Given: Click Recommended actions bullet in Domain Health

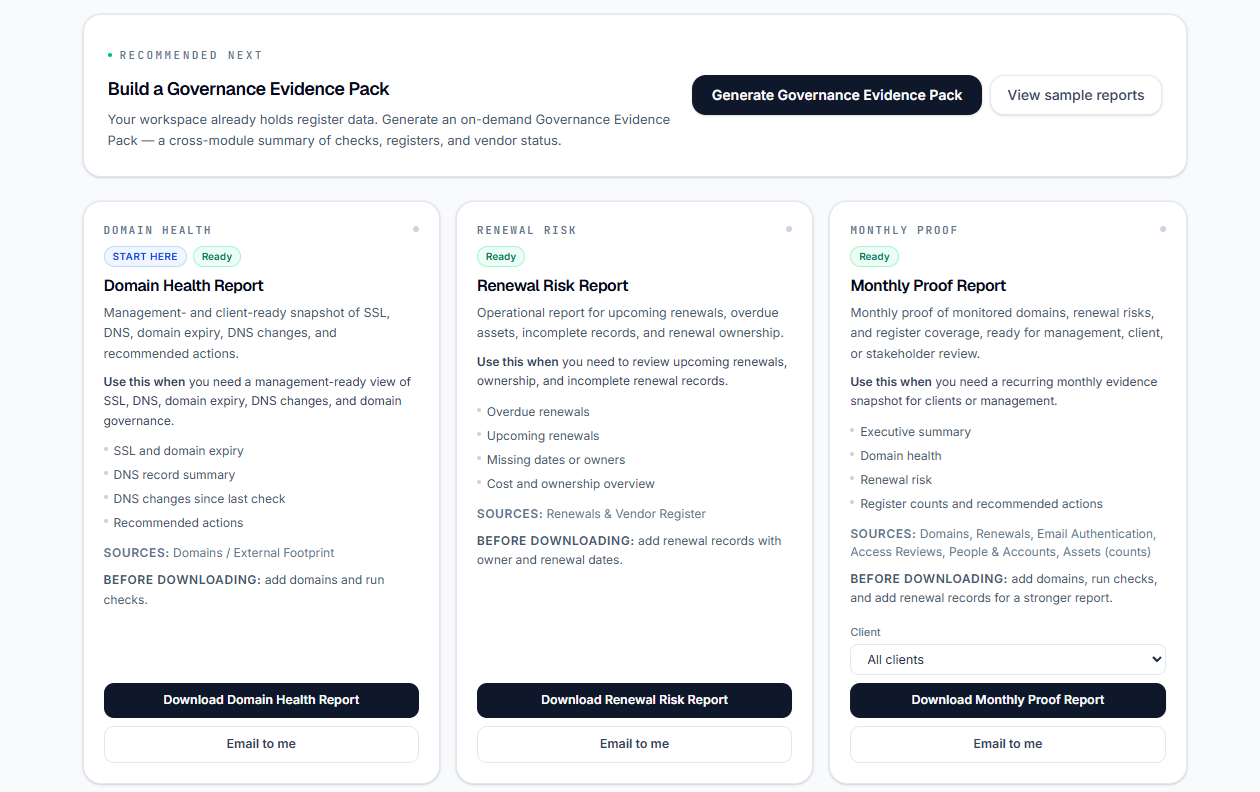Looking at the screenshot, I should pos(178,523).
